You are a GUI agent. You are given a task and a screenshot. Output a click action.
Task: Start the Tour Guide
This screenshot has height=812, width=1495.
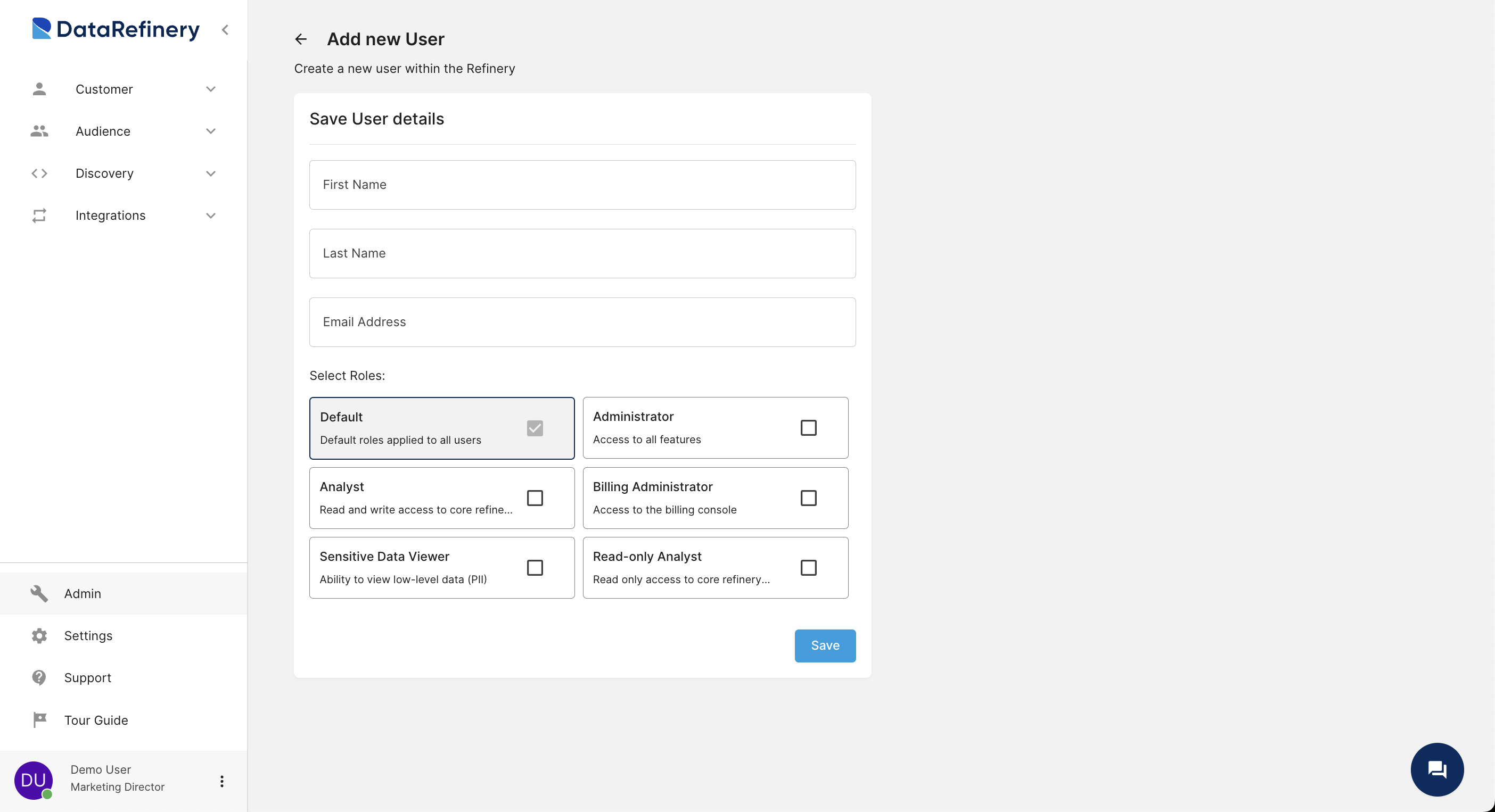click(x=124, y=720)
